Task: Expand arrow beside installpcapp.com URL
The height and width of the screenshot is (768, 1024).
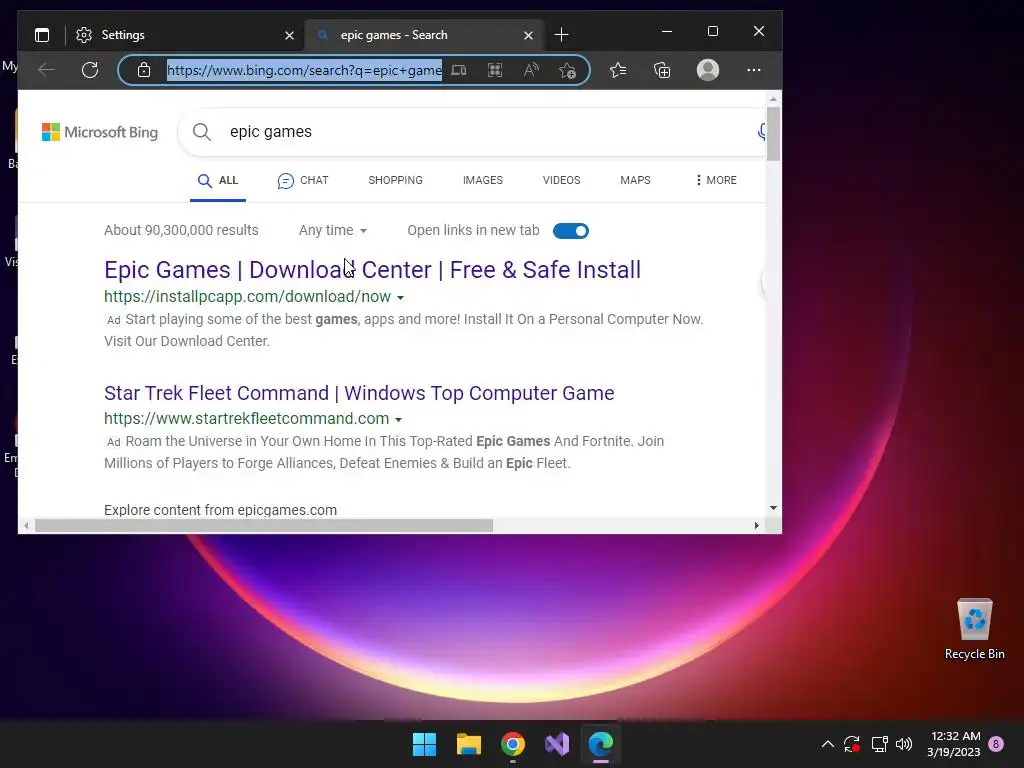Action: [400, 297]
